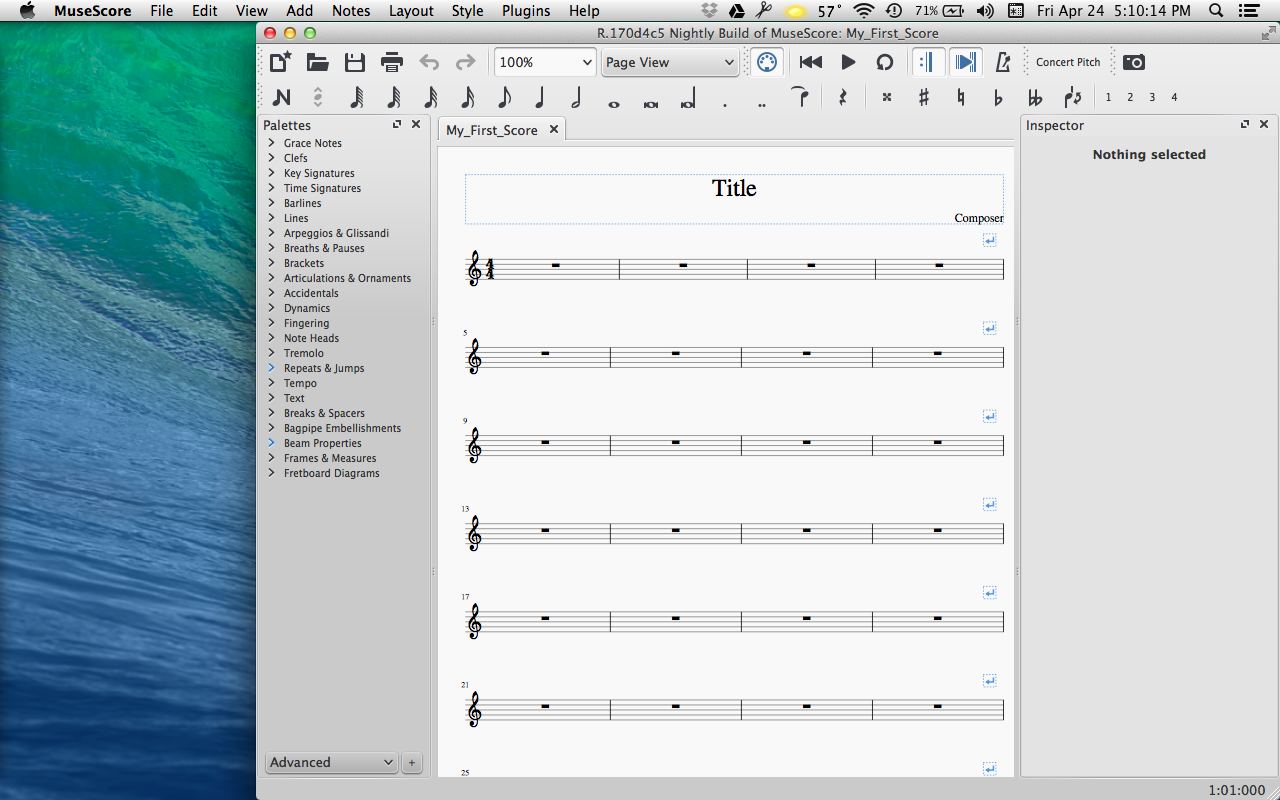Switch to voice 1
The width and height of the screenshot is (1280, 800).
[1108, 97]
